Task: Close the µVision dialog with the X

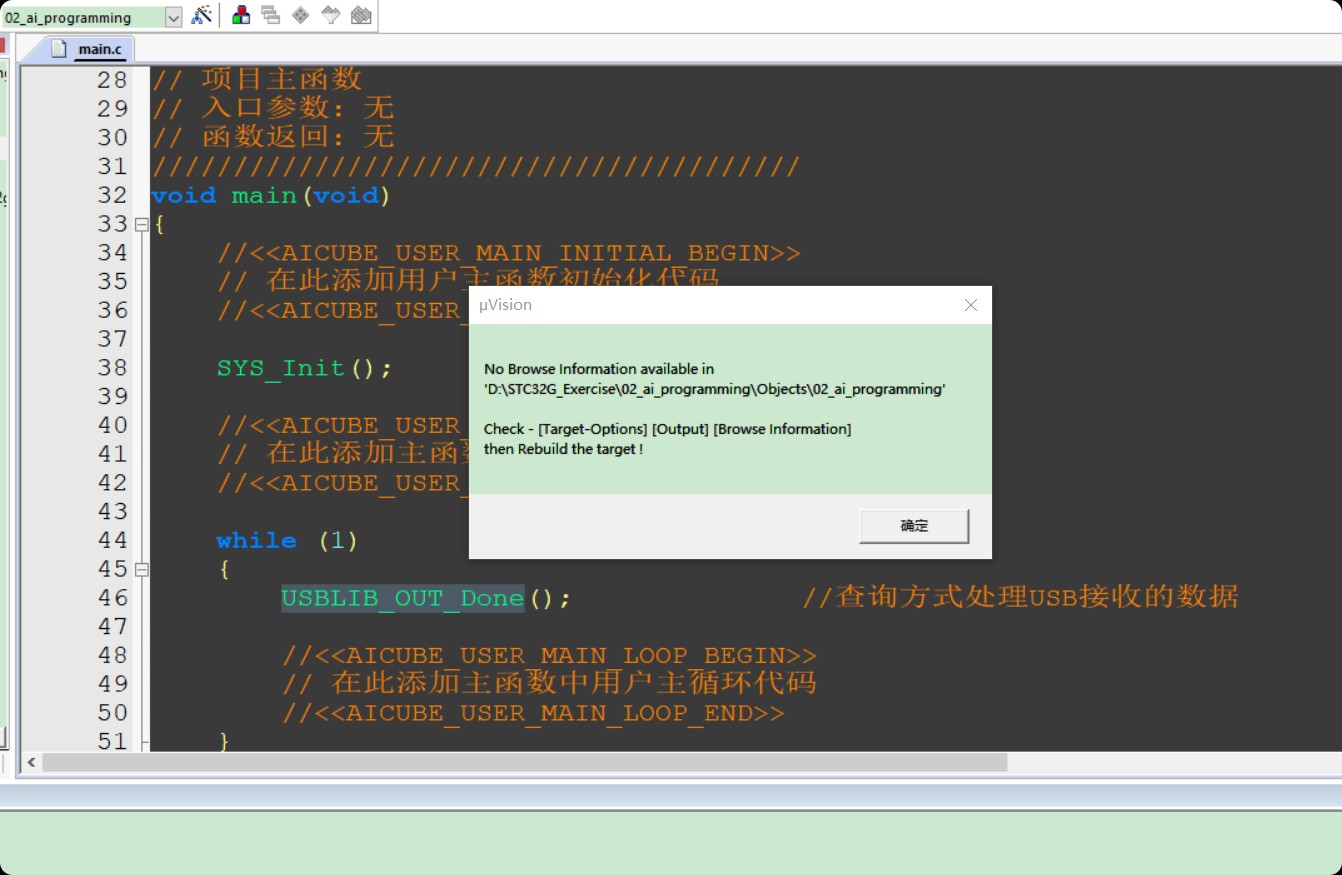Action: point(970,305)
